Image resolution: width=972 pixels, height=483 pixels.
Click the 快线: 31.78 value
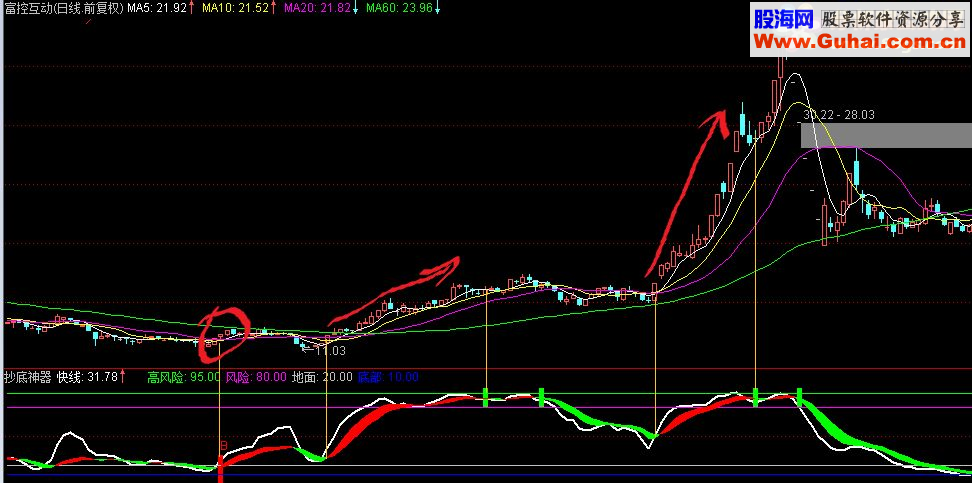(x=87, y=376)
